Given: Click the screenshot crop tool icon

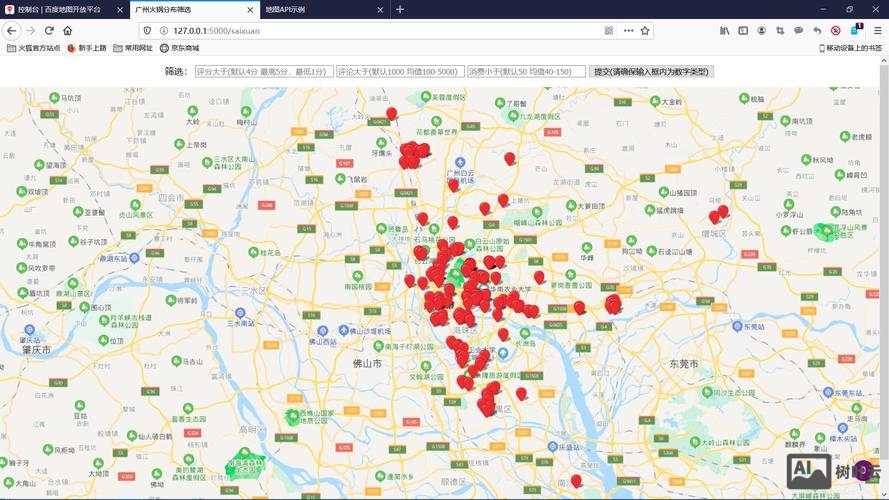Looking at the screenshot, I should 780,31.
